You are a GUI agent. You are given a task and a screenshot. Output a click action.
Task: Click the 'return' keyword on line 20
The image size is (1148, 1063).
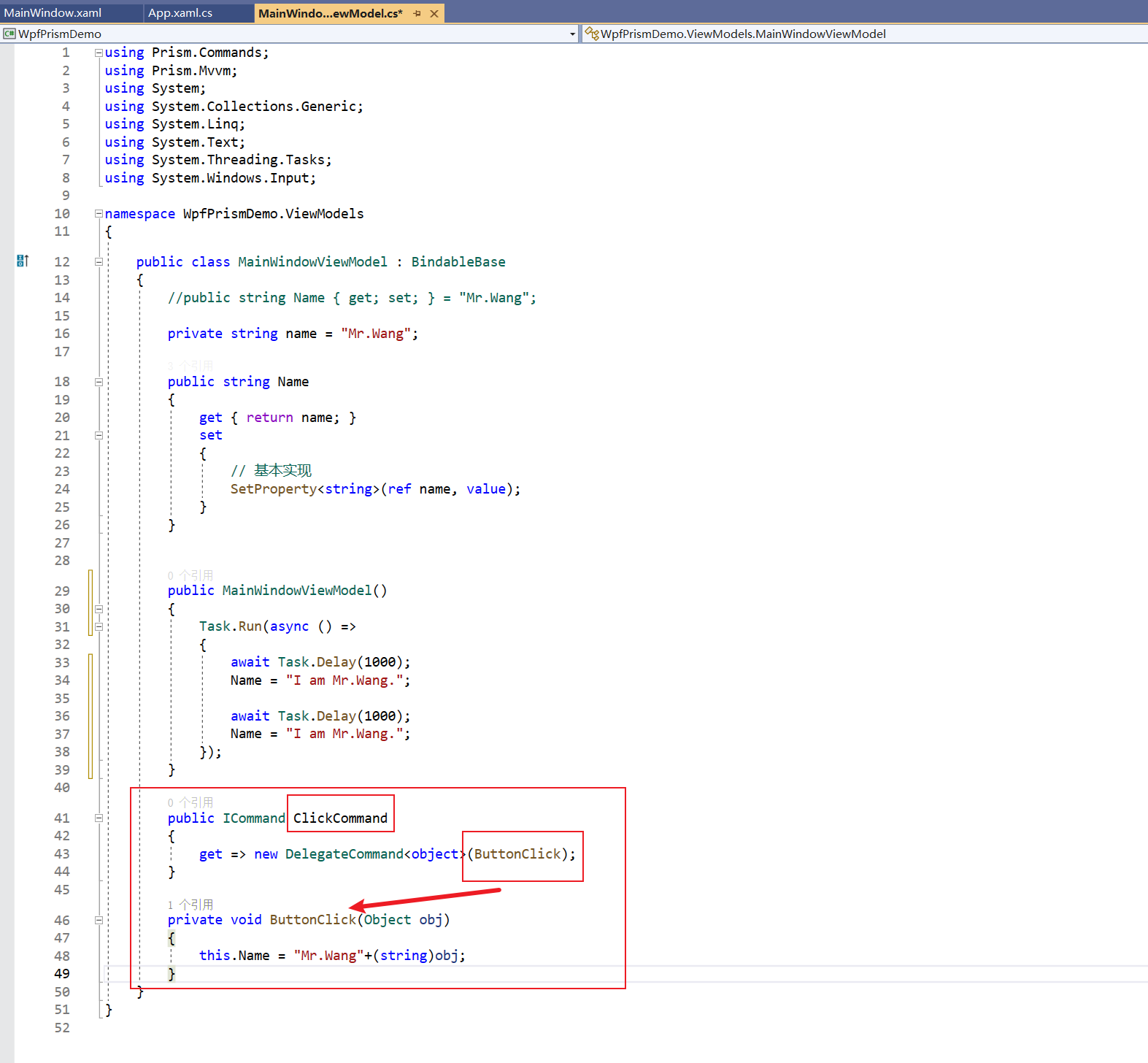pyautogui.click(x=269, y=418)
